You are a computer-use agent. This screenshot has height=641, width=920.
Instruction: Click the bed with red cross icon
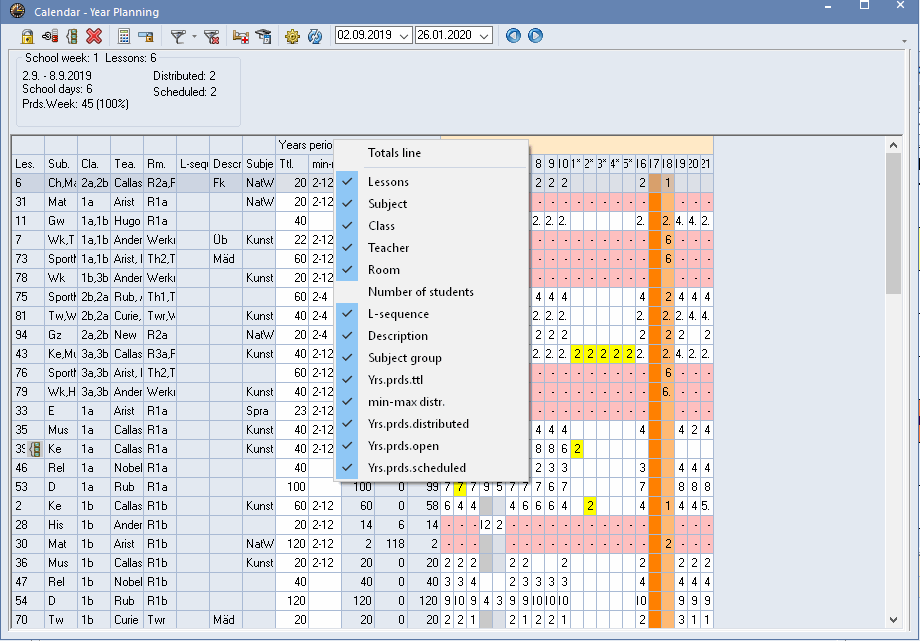(x=241, y=37)
